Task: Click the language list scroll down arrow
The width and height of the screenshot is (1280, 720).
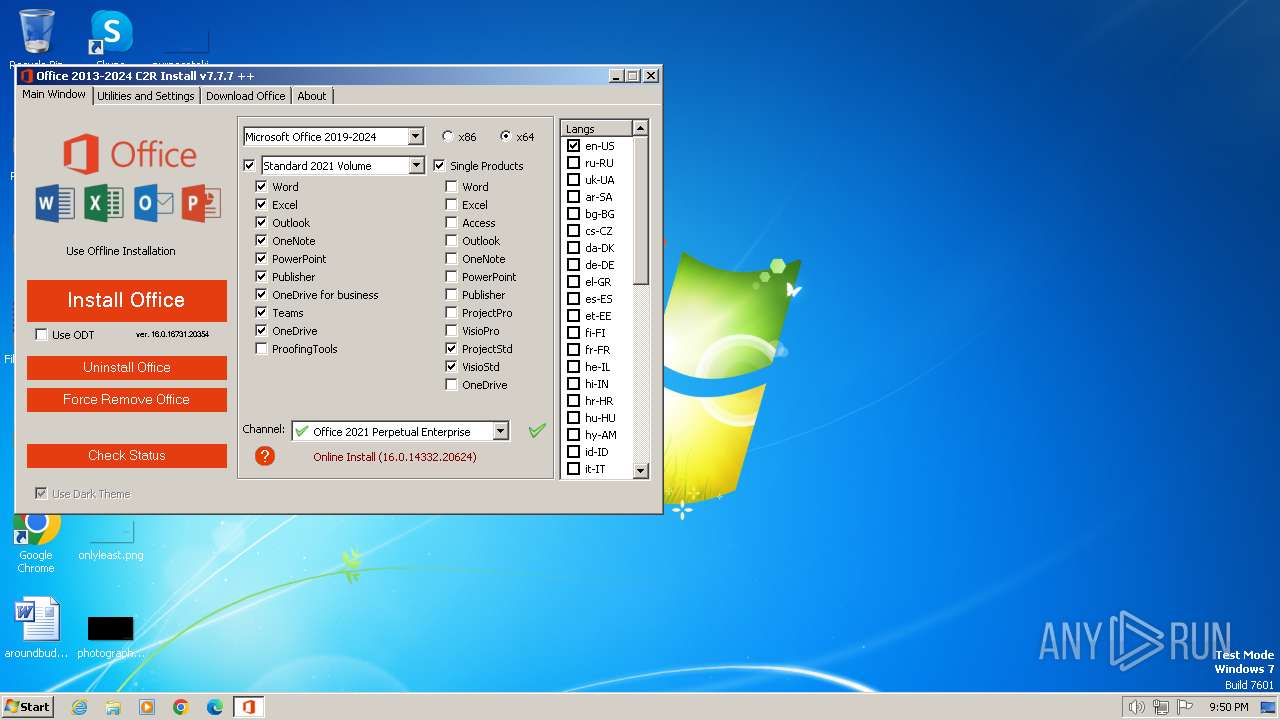Action: pyautogui.click(x=641, y=471)
